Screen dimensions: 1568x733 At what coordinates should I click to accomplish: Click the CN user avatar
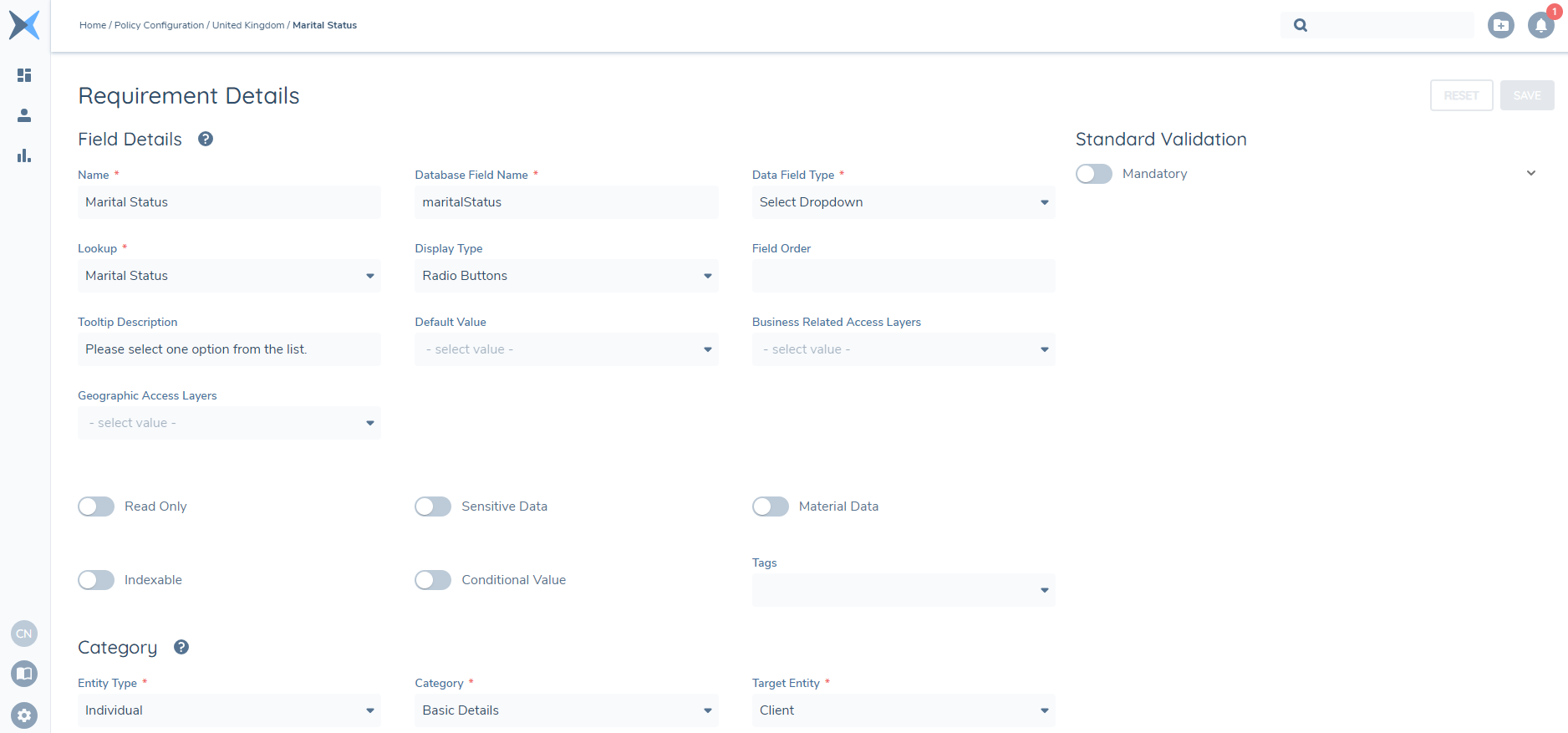coord(24,634)
